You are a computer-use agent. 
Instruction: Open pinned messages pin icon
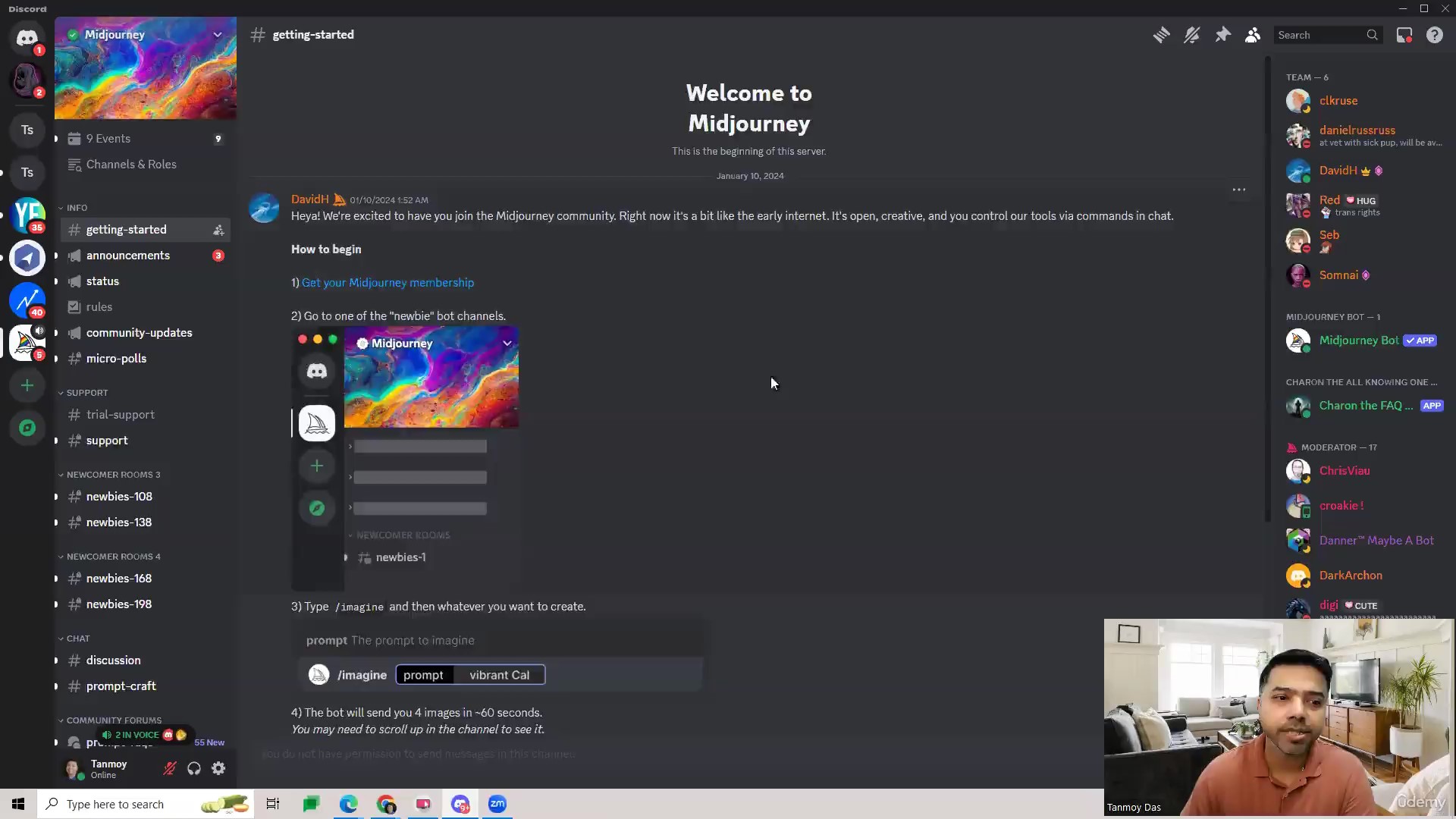(1222, 35)
